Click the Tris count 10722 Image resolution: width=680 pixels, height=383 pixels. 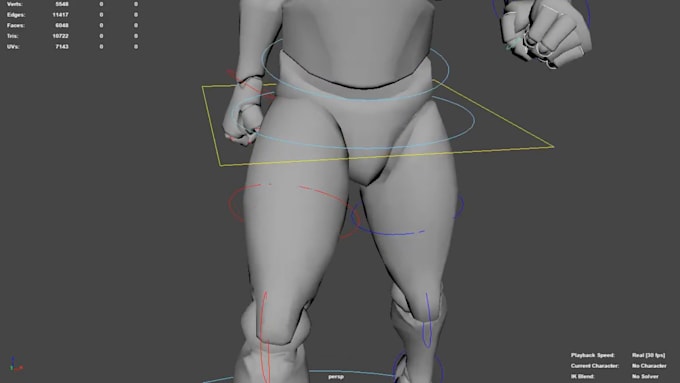[x=61, y=36]
